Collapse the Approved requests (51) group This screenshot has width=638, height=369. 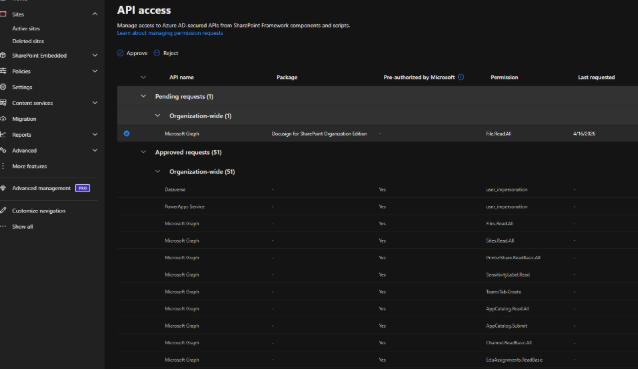[x=143, y=152]
